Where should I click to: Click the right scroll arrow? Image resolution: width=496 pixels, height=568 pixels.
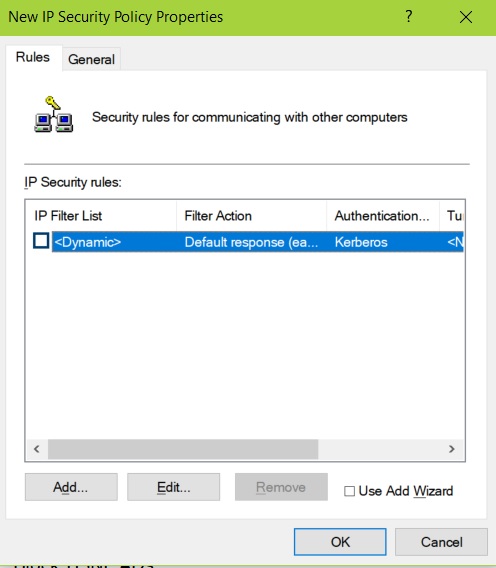pos(451,449)
